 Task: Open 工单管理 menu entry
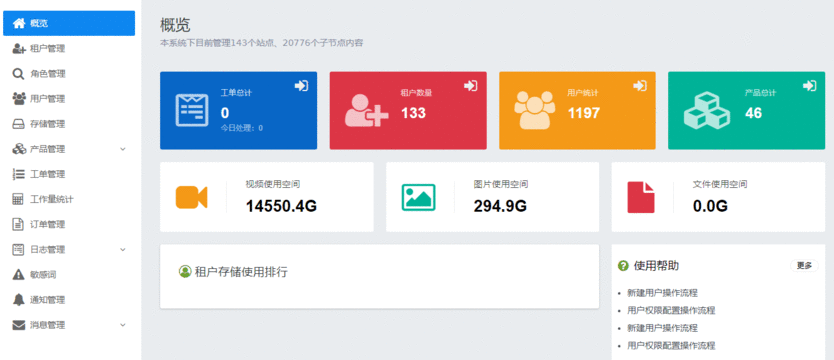click(69, 174)
